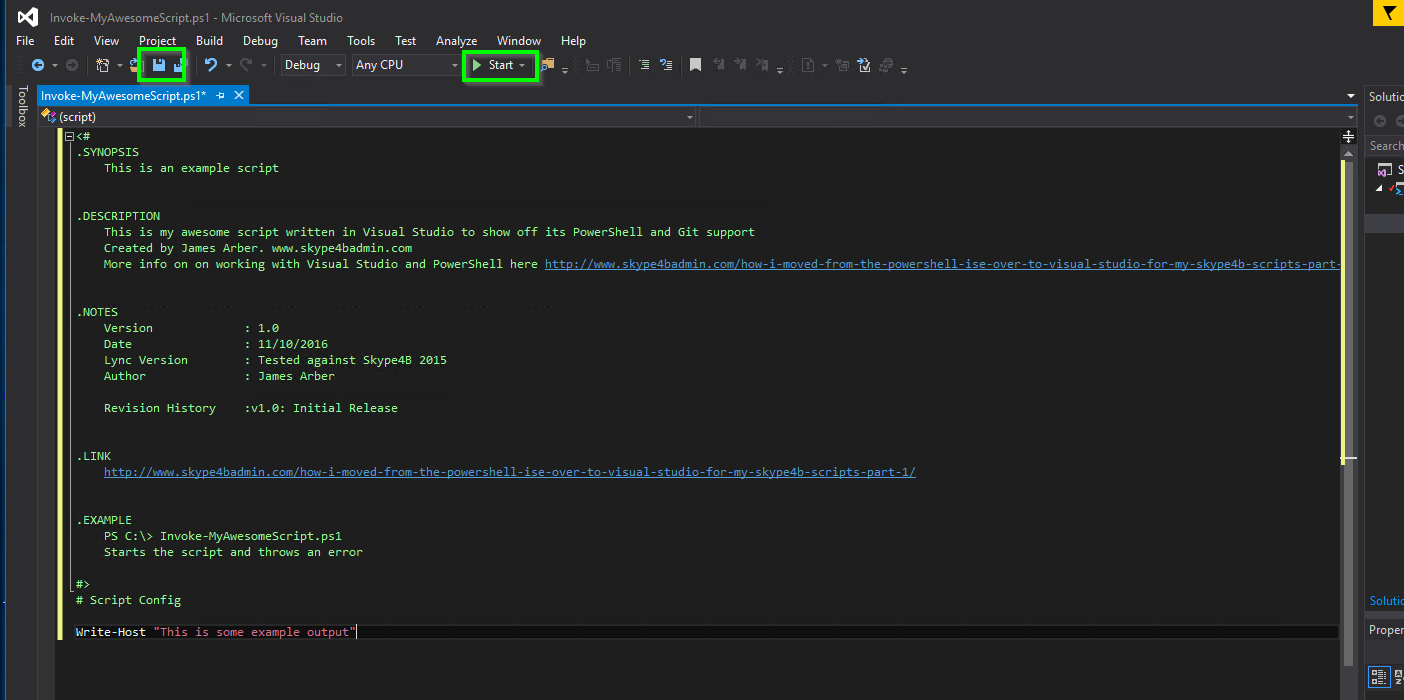1404x700 pixels.
Task: Click the Write-Host example output line
Action: 216,632
